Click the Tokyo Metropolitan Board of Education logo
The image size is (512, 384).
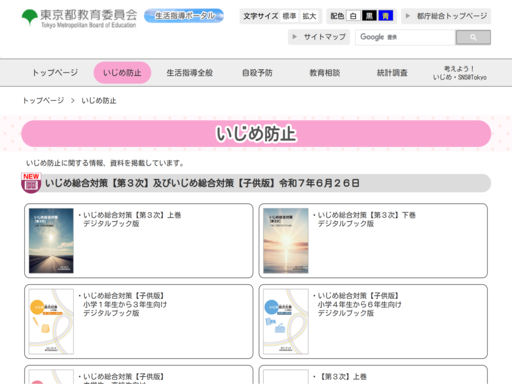79,18
